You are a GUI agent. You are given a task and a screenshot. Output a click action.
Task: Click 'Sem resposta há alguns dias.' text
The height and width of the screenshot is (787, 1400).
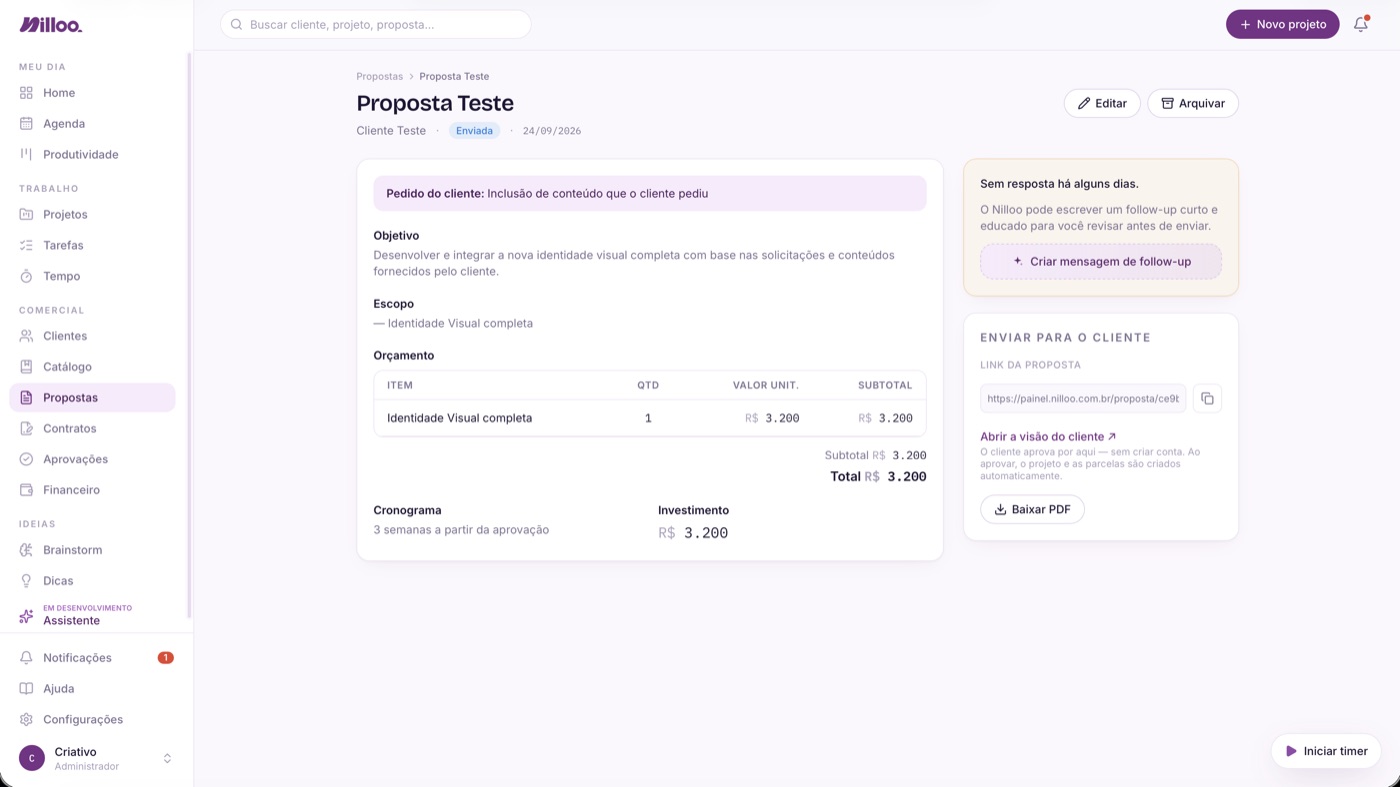(1059, 184)
